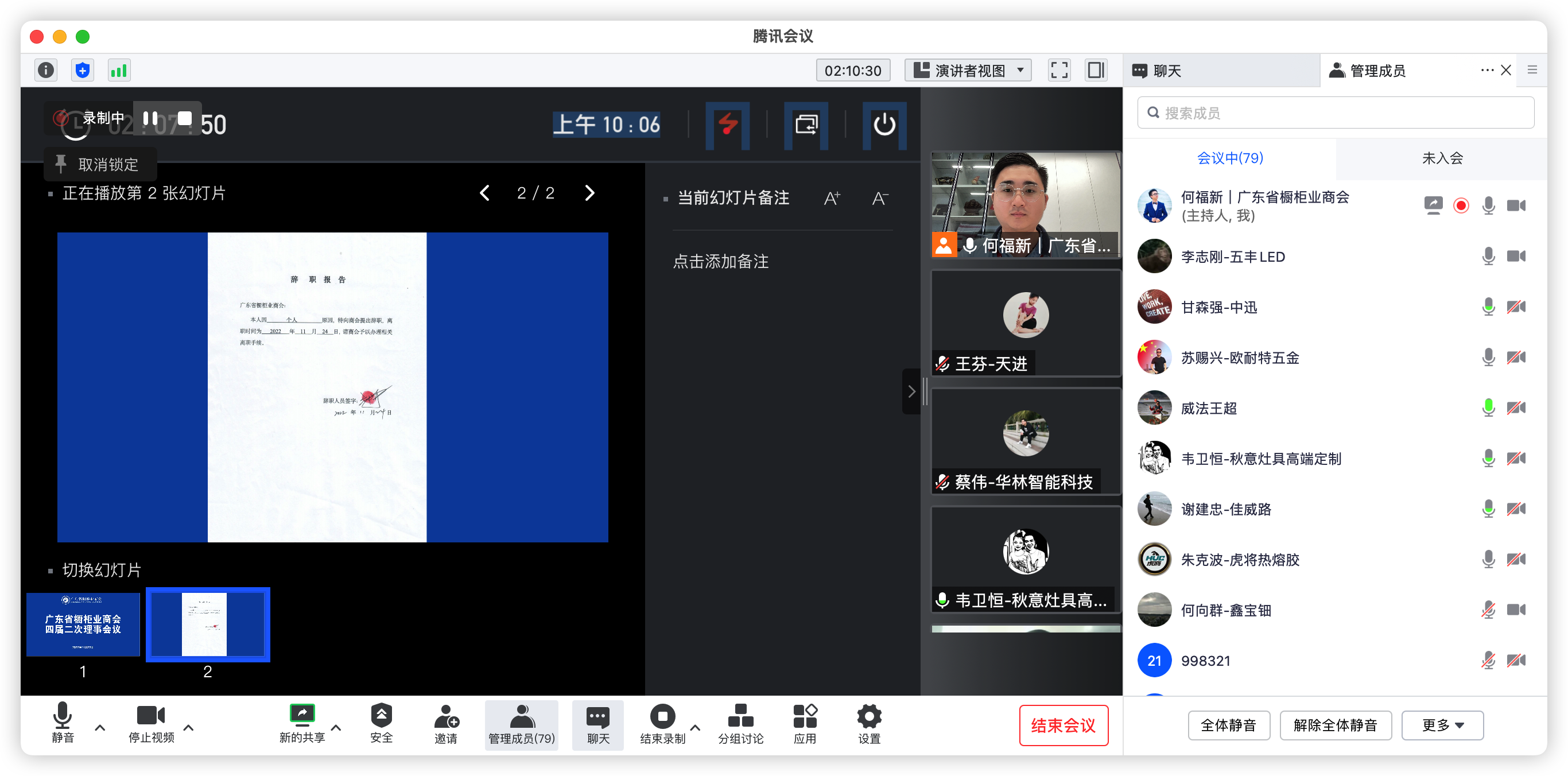This screenshot has width=1568, height=776.
Task: Toggle microphone for 甘森强-中迅
Action: 1488,306
